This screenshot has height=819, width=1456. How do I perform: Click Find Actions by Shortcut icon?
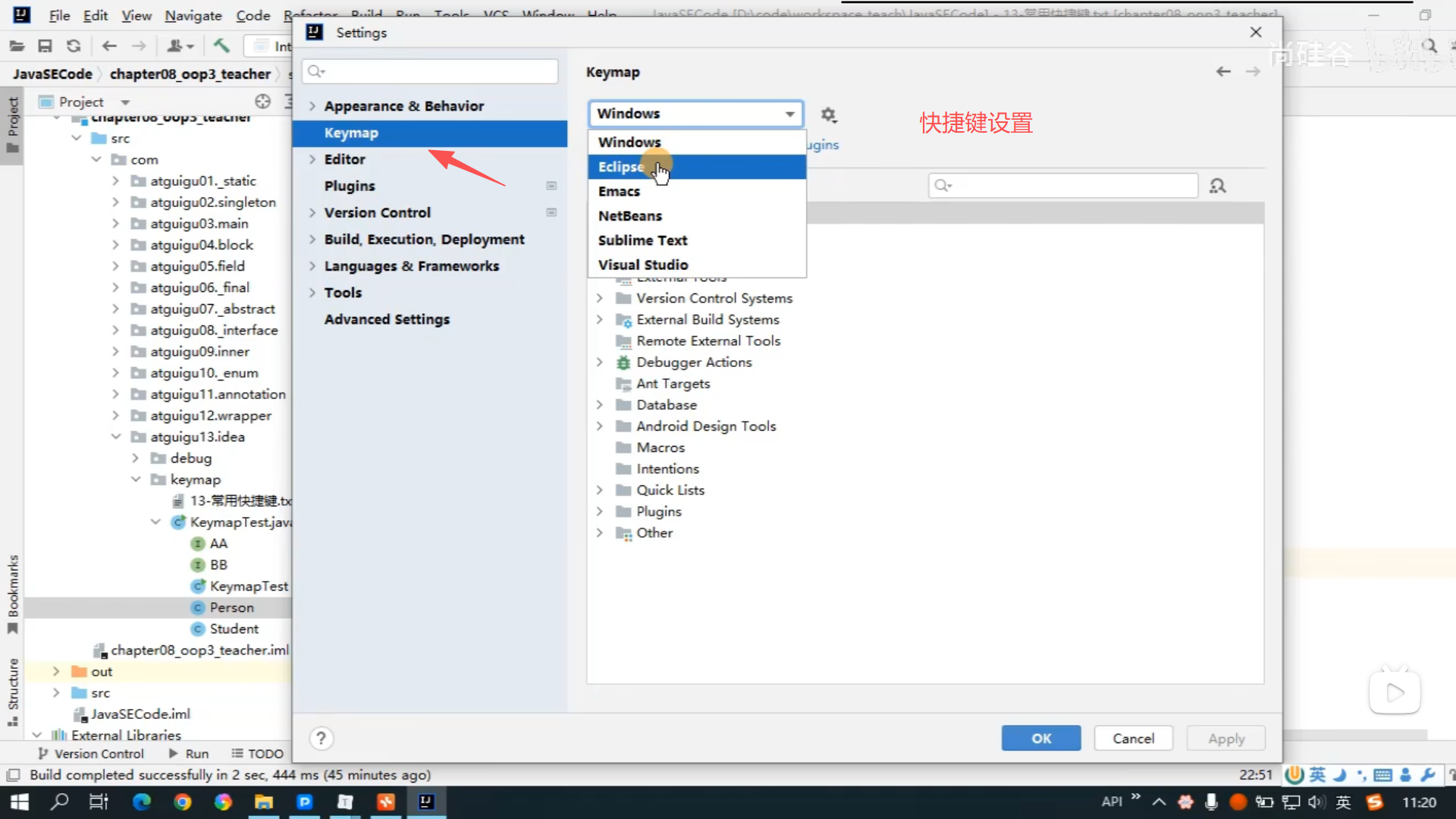[x=1217, y=186]
